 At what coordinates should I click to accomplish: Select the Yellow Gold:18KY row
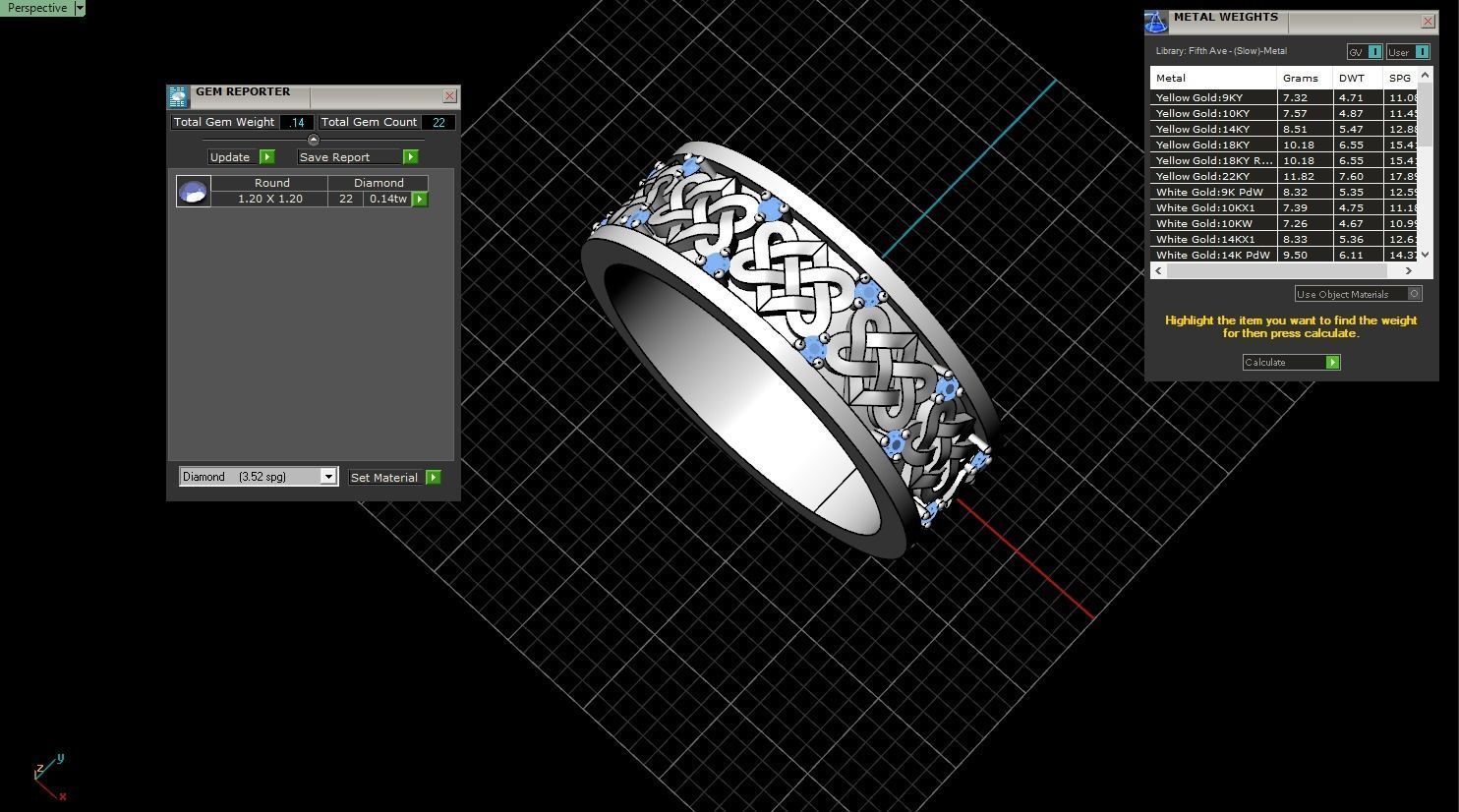(1284, 145)
